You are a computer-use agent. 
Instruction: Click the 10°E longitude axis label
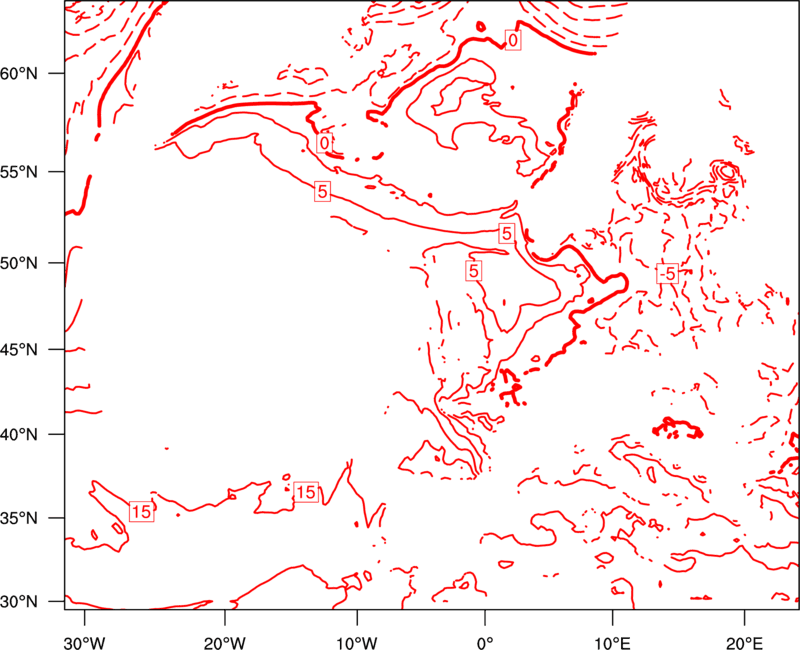coord(612,643)
